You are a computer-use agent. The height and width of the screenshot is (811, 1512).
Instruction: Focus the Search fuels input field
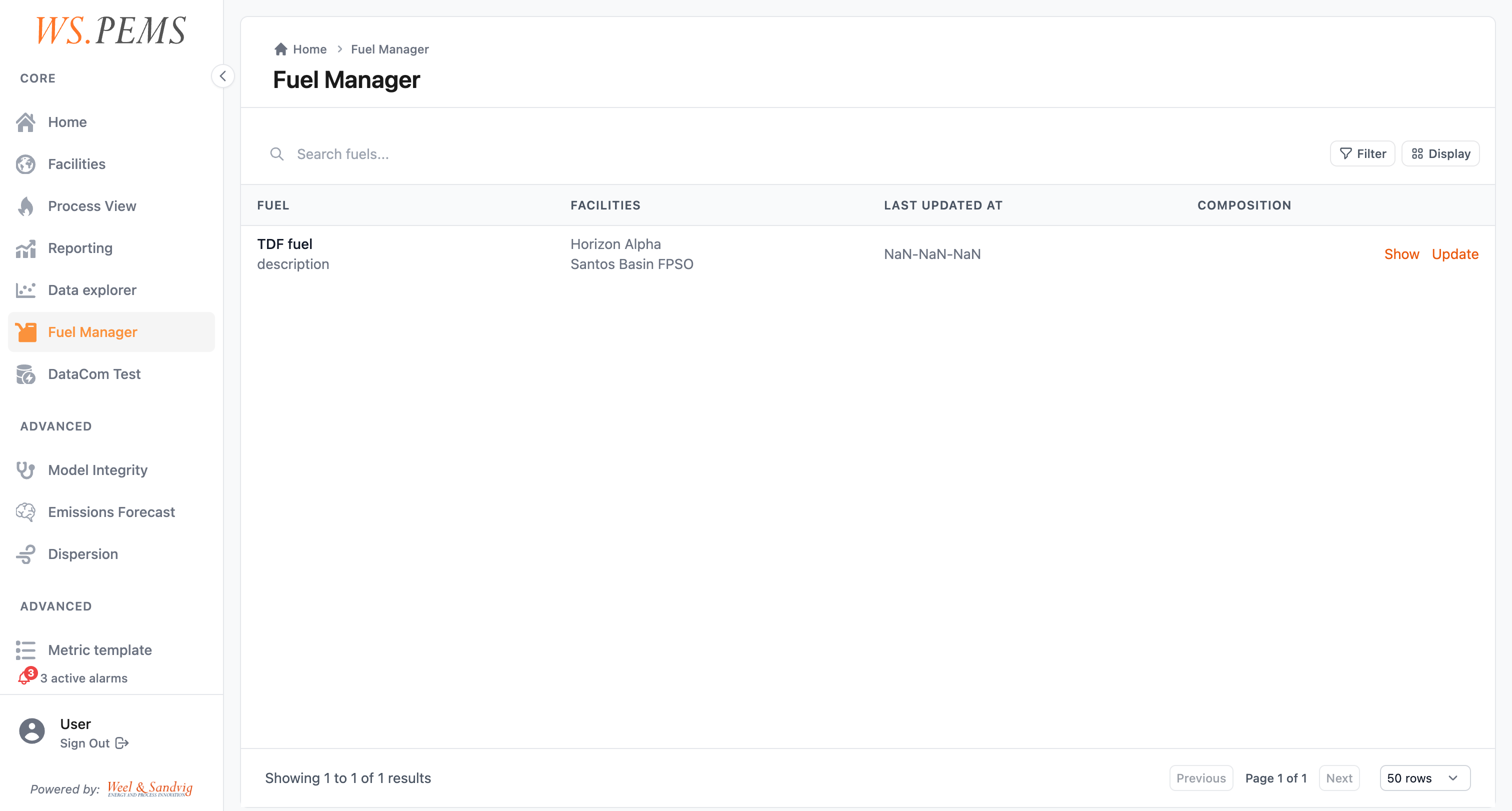pyautogui.click(x=792, y=153)
